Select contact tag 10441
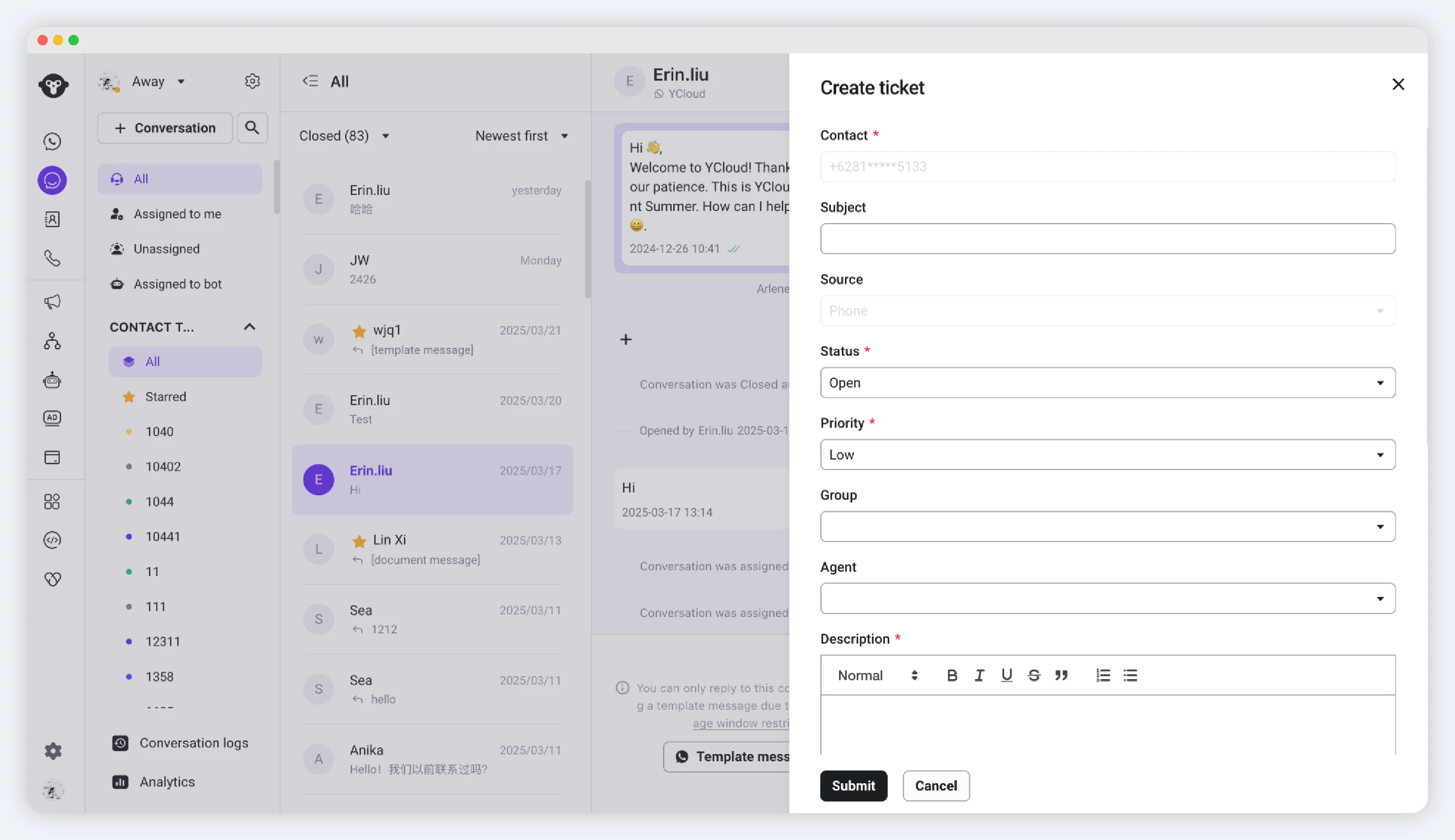Screen dimensions: 1455x840 click(x=185, y=537)
